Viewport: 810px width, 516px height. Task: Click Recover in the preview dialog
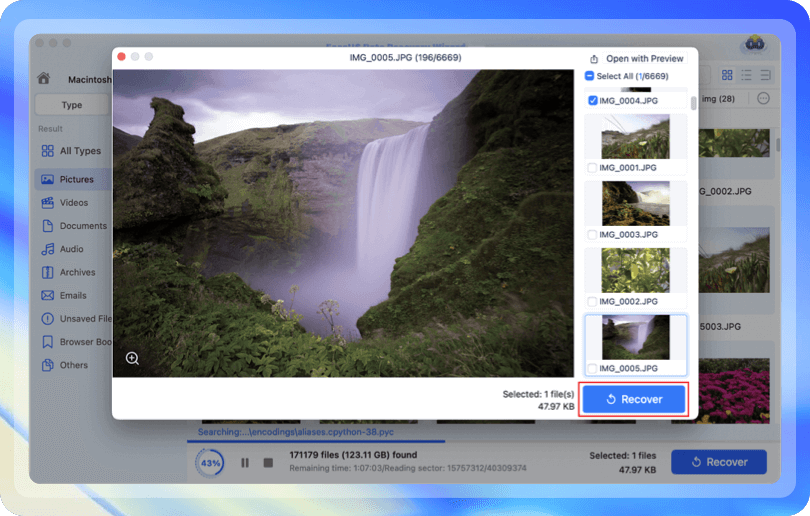click(x=634, y=399)
